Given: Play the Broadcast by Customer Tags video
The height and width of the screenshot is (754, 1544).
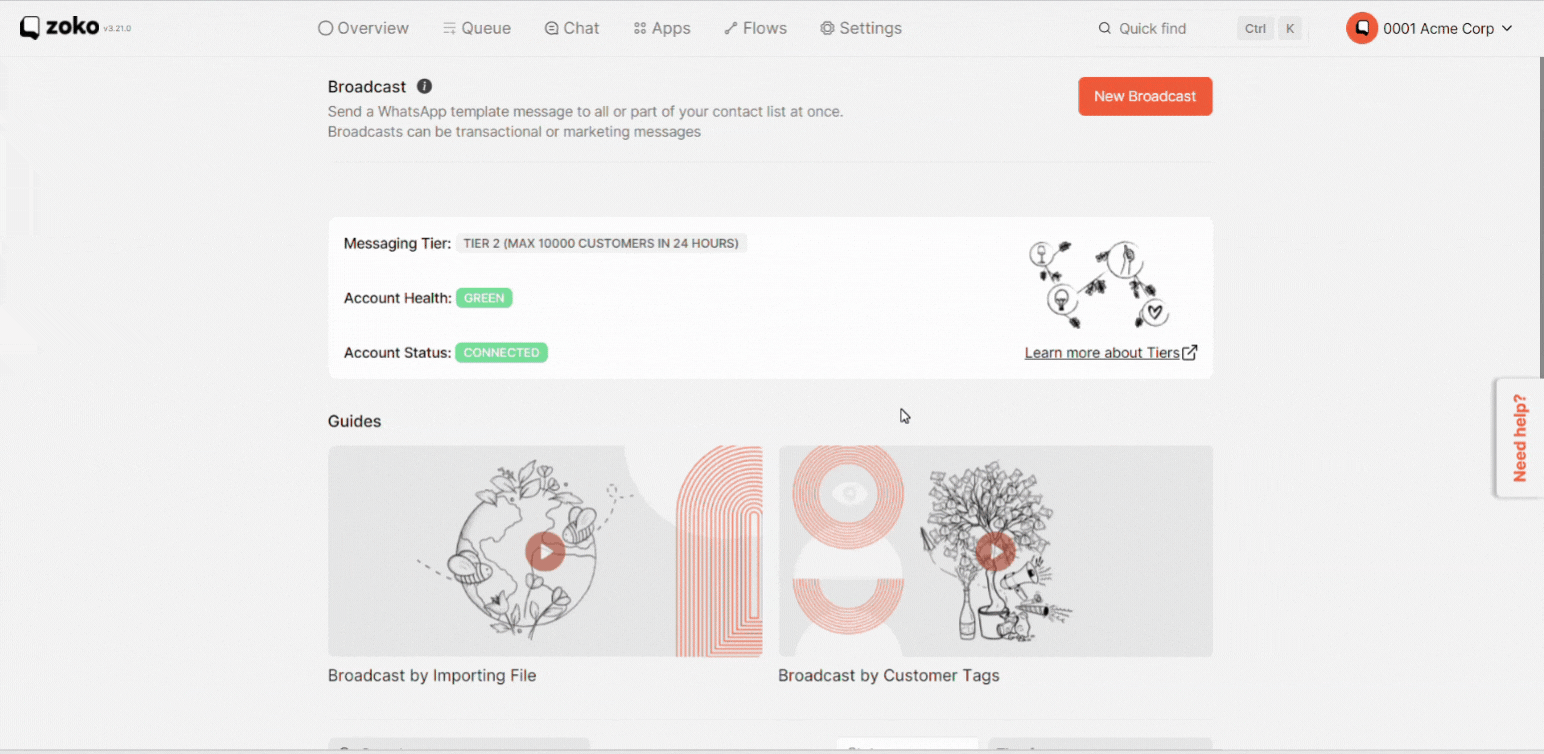Looking at the screenshot, I should [995, 551].
